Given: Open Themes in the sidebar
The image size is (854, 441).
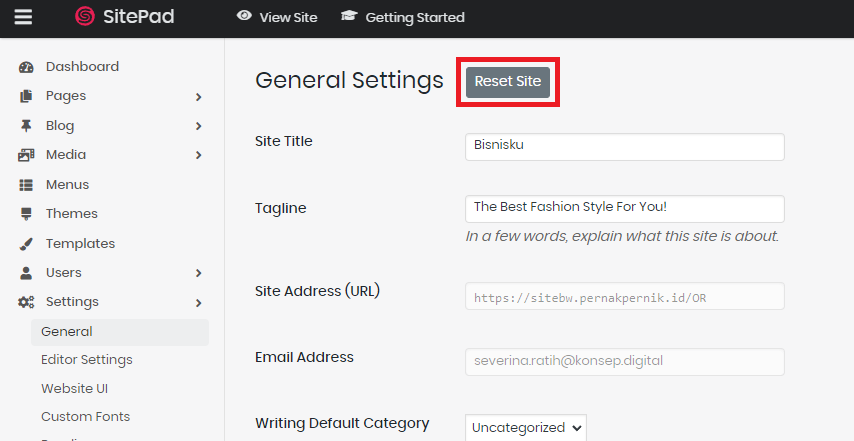Looking at the screenshot, I should (x=71, y=214).
